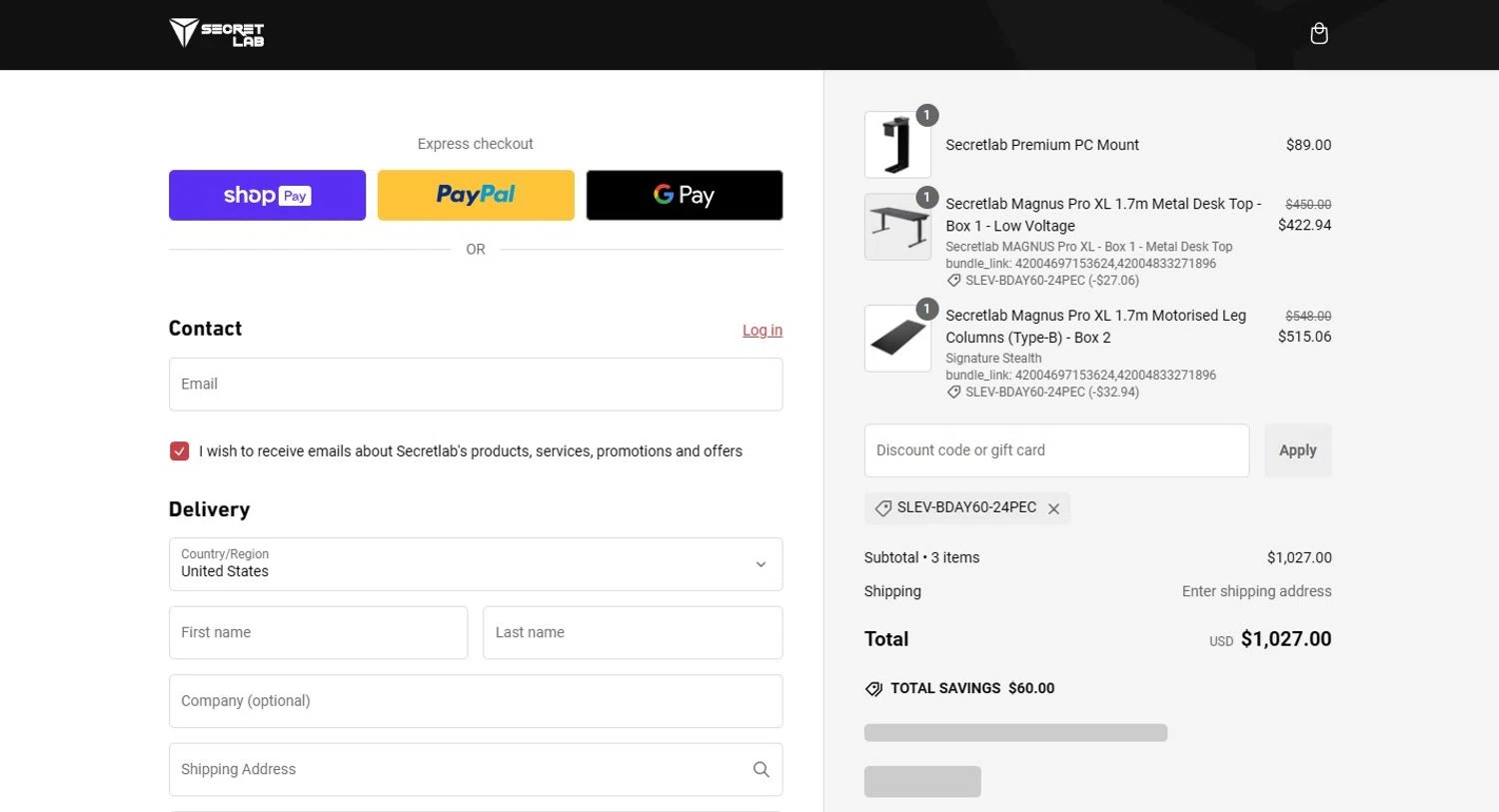Uncheck the Secretlab marketing emails checkbox
Image resolution: width=1499 pixels, height=812 pixels.
pyautogui.click(x=180, y=451)
